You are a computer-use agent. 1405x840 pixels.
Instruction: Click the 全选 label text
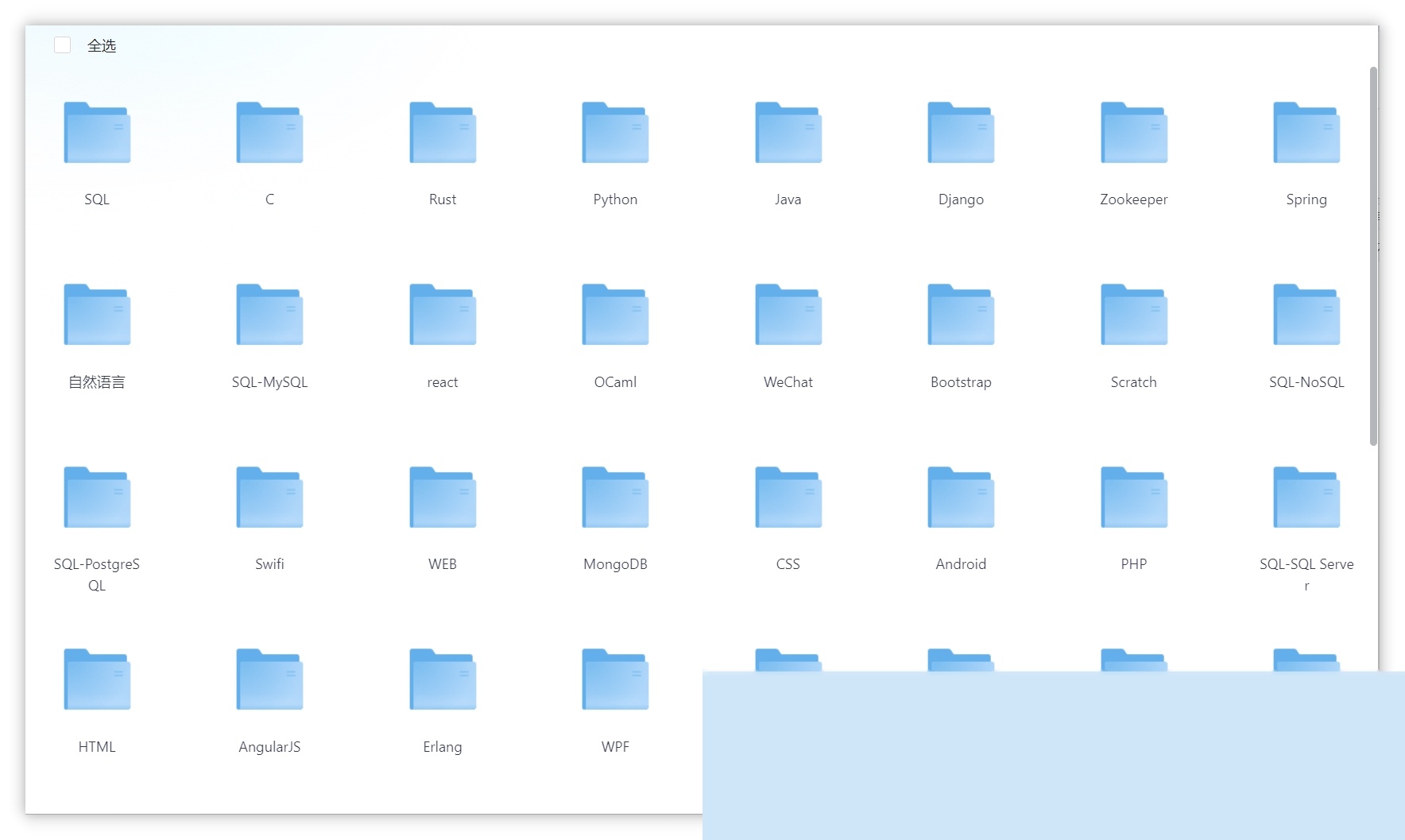click(x=102, y=46)
